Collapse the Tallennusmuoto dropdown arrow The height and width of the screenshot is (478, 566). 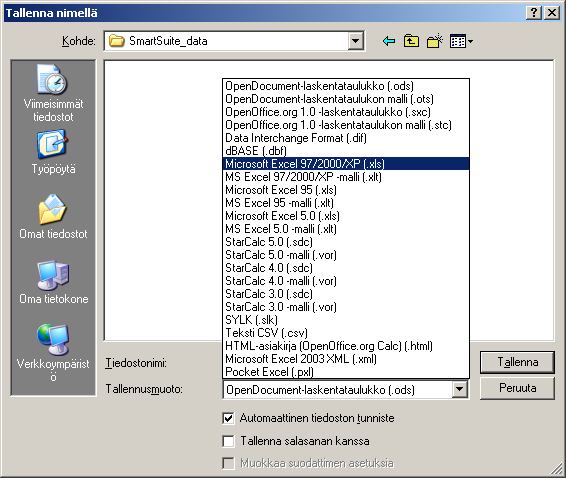click(460, 390)
